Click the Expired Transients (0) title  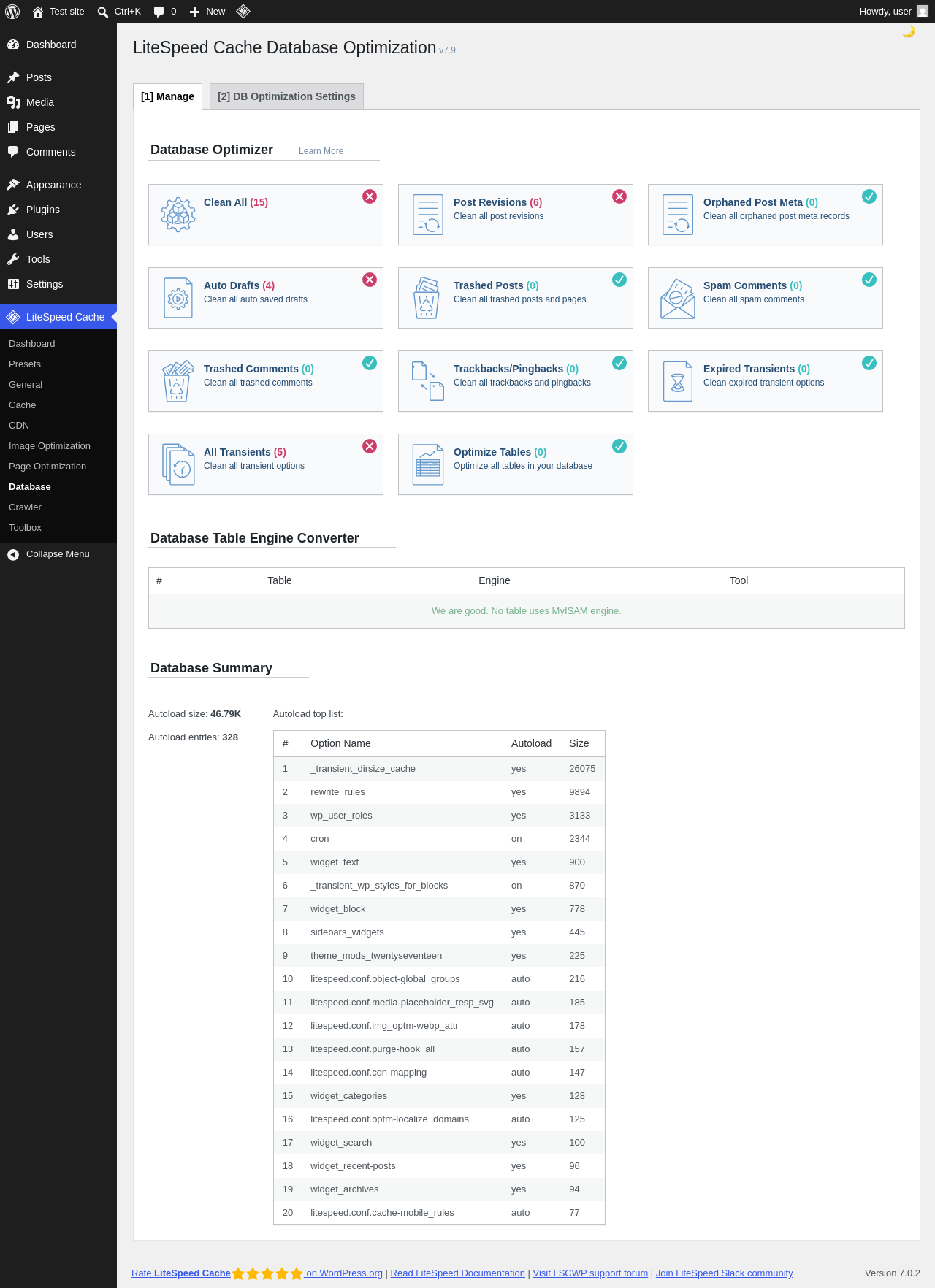coord(757,369)
